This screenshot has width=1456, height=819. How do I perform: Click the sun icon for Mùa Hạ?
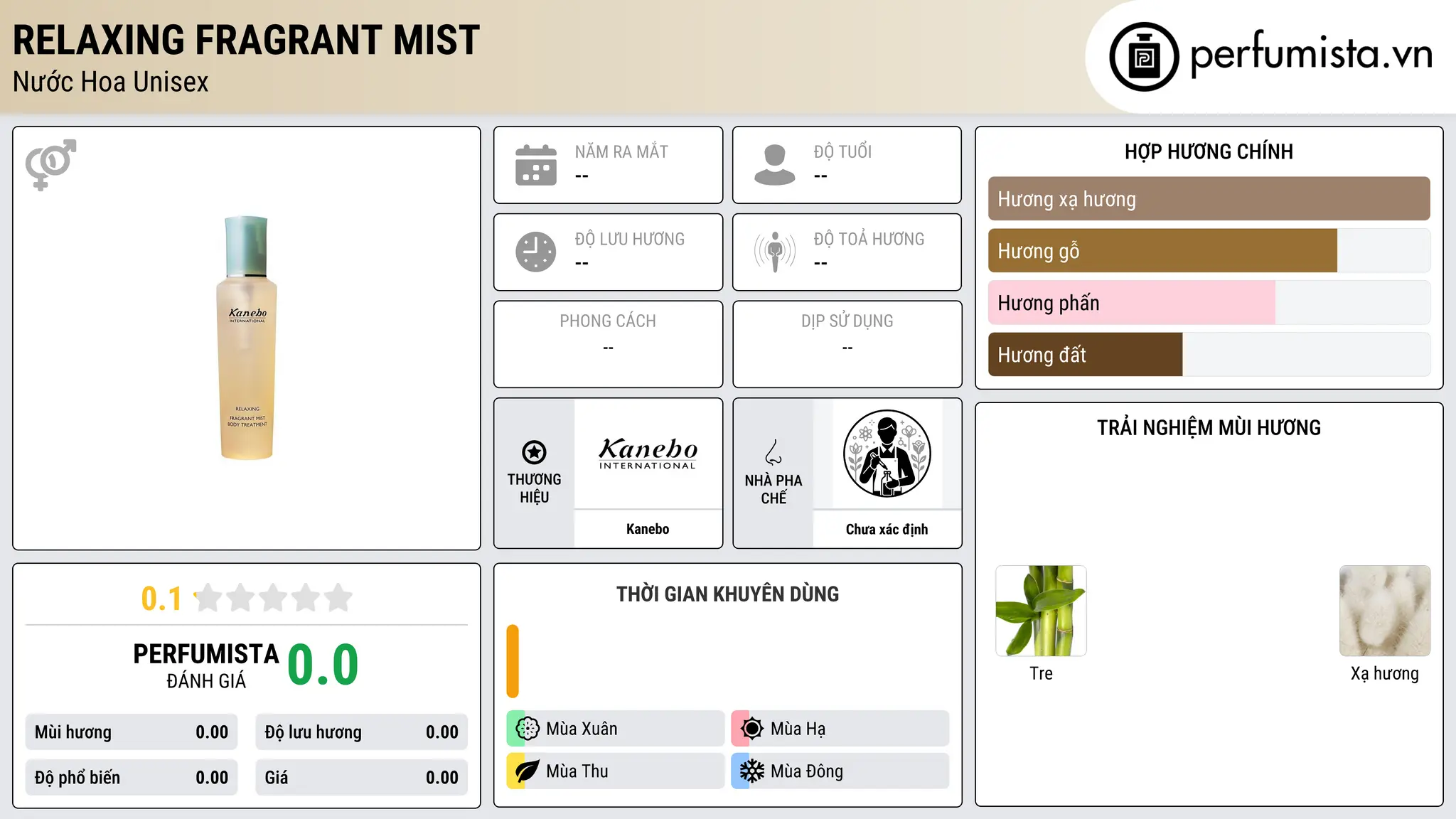pyautogui.click(x=752, y=729)
